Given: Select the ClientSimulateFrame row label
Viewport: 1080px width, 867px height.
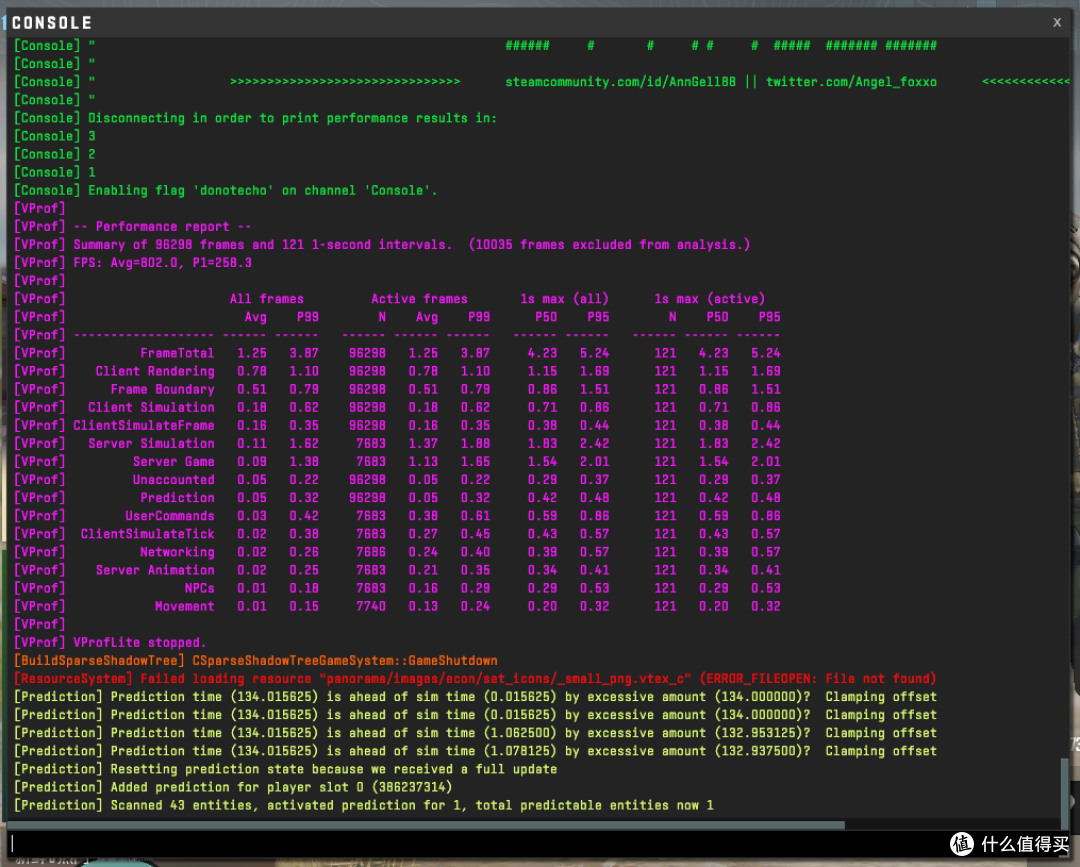Looking at the screenshot, I should coord(144,426).
